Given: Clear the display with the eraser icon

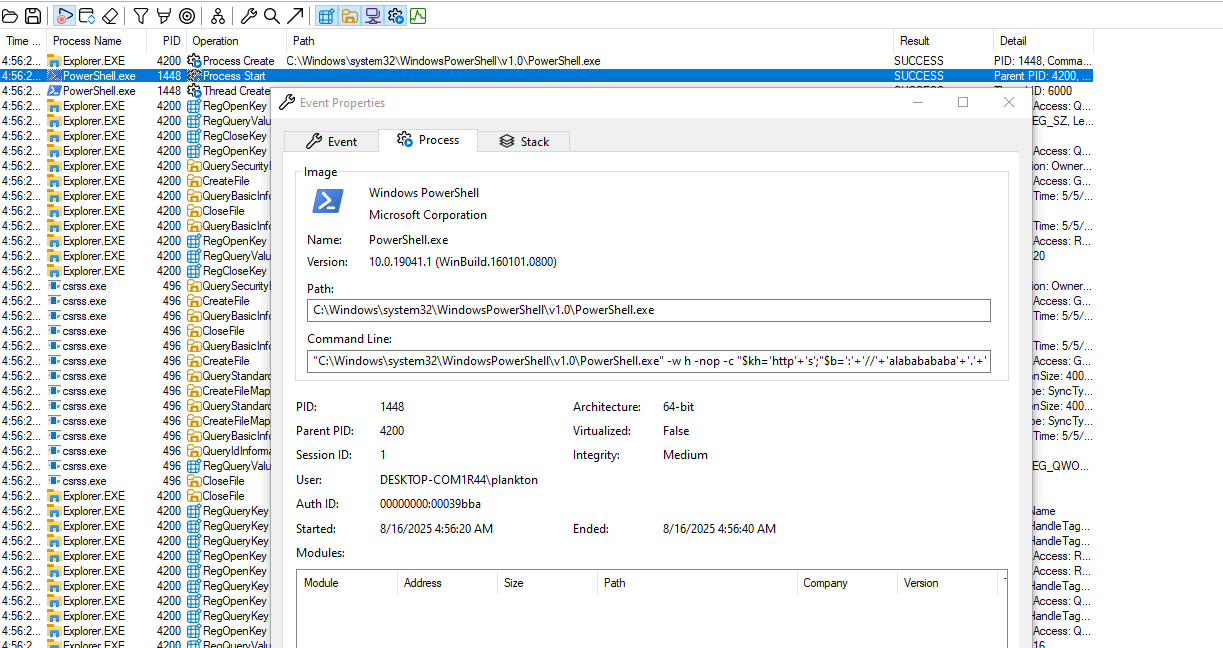Looking at the screenshot, I should click(110, 16).
